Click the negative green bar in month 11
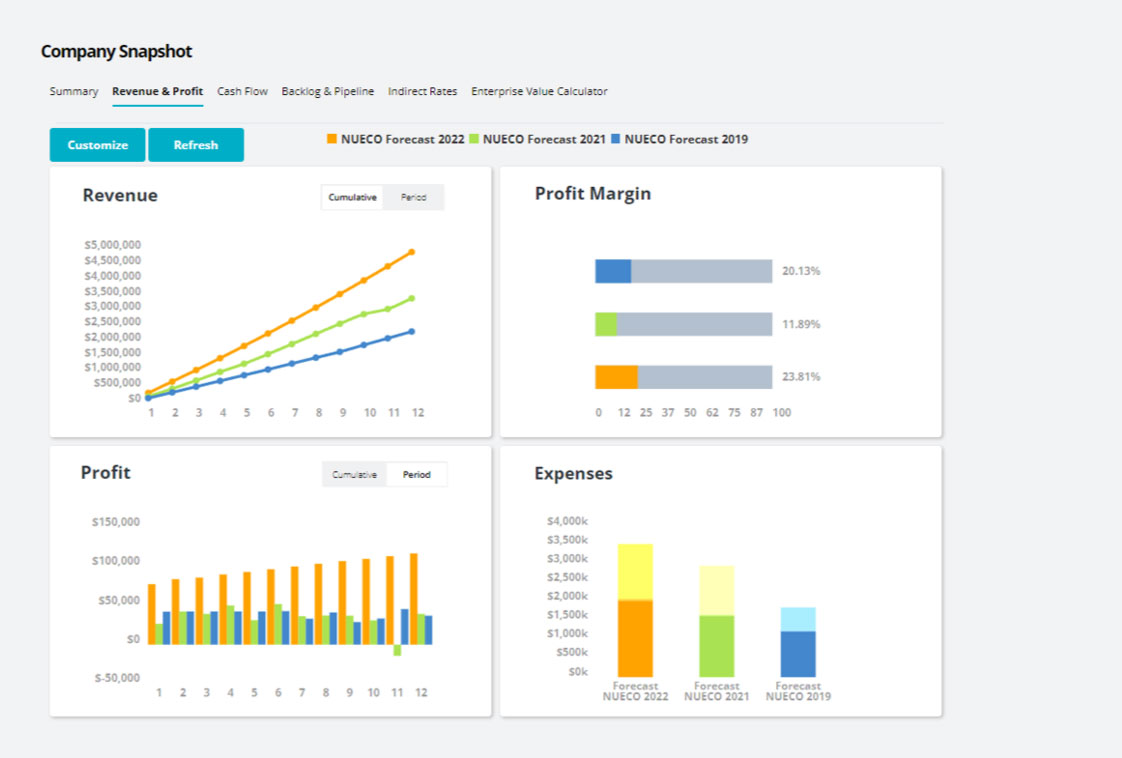Screen dimensions: 1122x758 pyautogui.click(x=397, y=650)
